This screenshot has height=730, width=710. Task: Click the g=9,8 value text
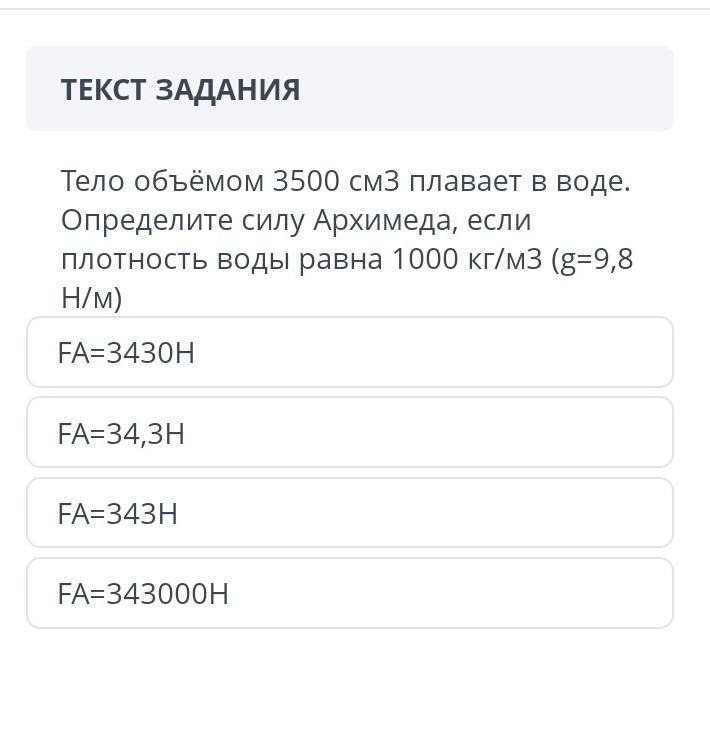[x=598, y=259]
